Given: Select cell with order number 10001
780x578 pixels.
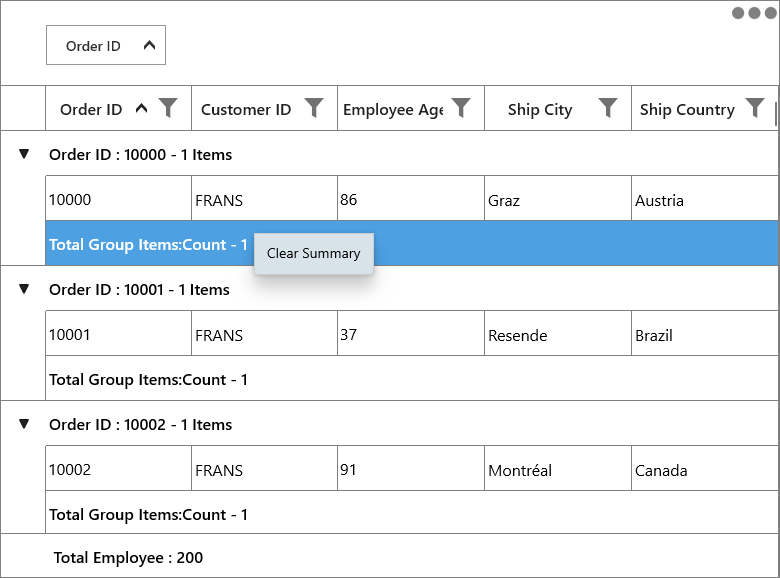Looking at the screenshot, I should tap(118, 333).
